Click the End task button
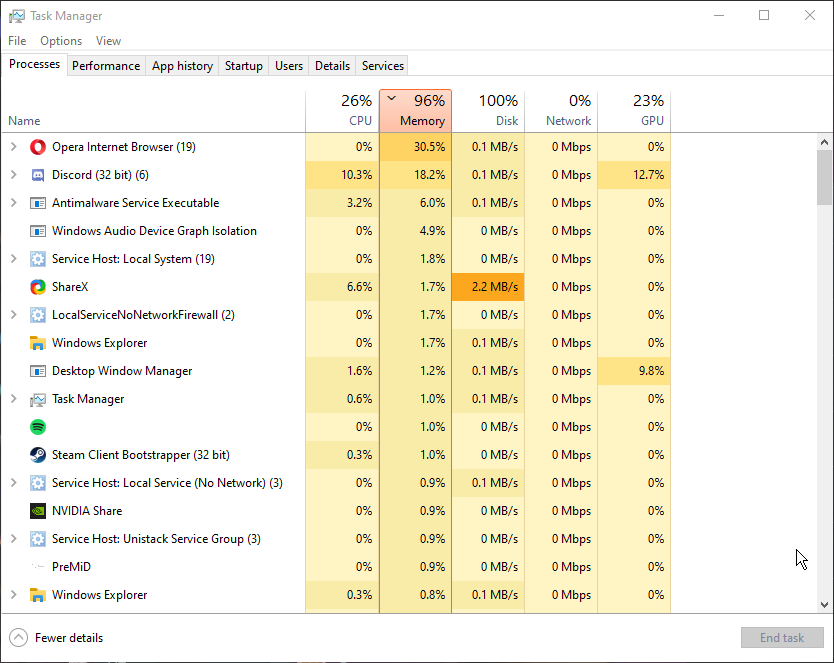Screen dimensions: 834x663 click(782, 637)
